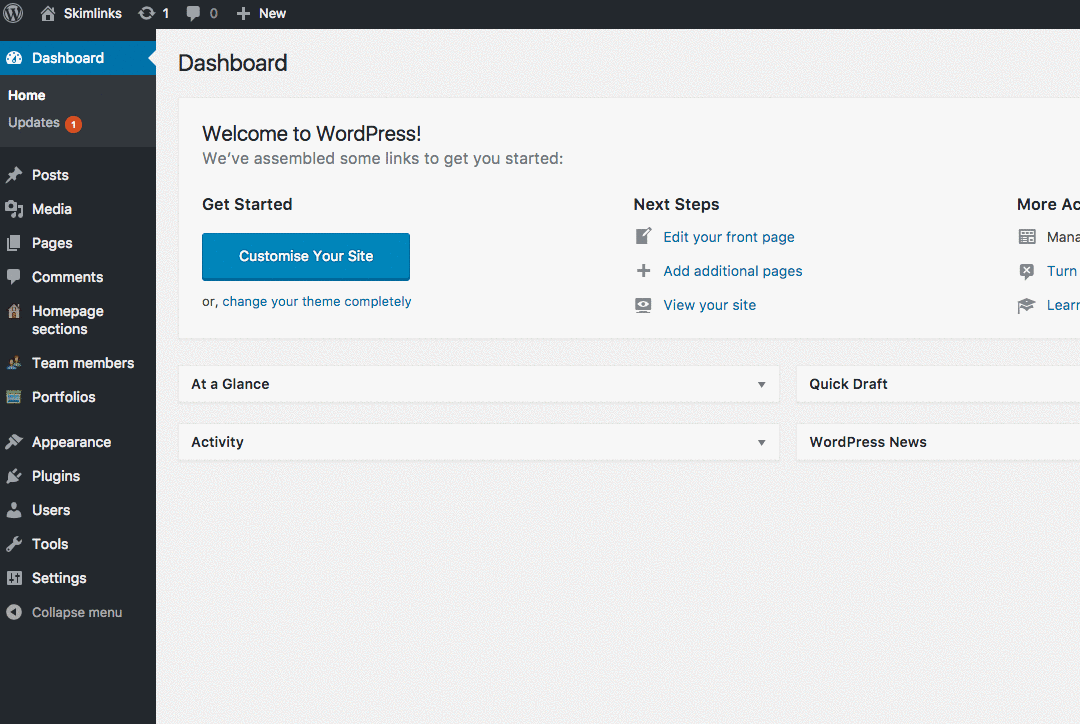The image size is (1080, 724).
Task: Click the comments bubble icon in admin bar
Action: pyautogui.click(x=194, y=13)
